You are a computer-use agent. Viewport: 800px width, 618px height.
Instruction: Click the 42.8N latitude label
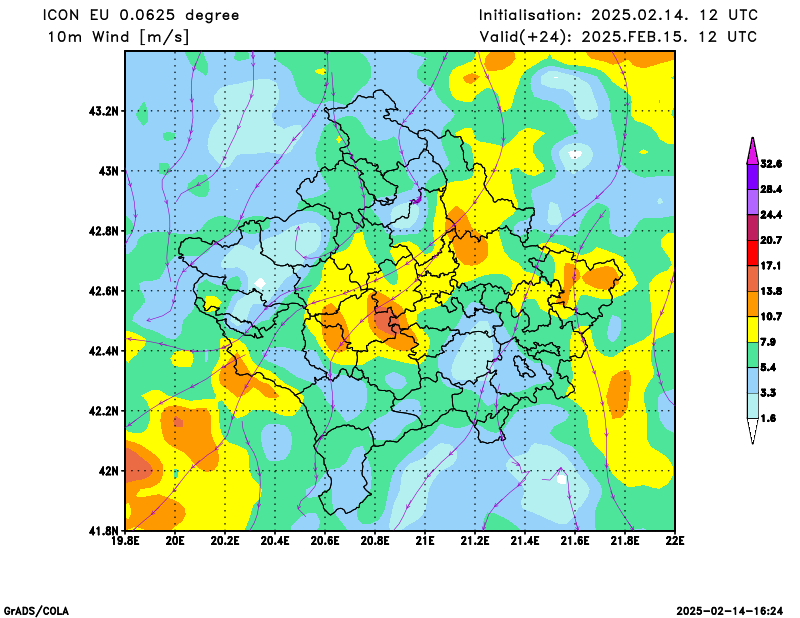point(104,231)
